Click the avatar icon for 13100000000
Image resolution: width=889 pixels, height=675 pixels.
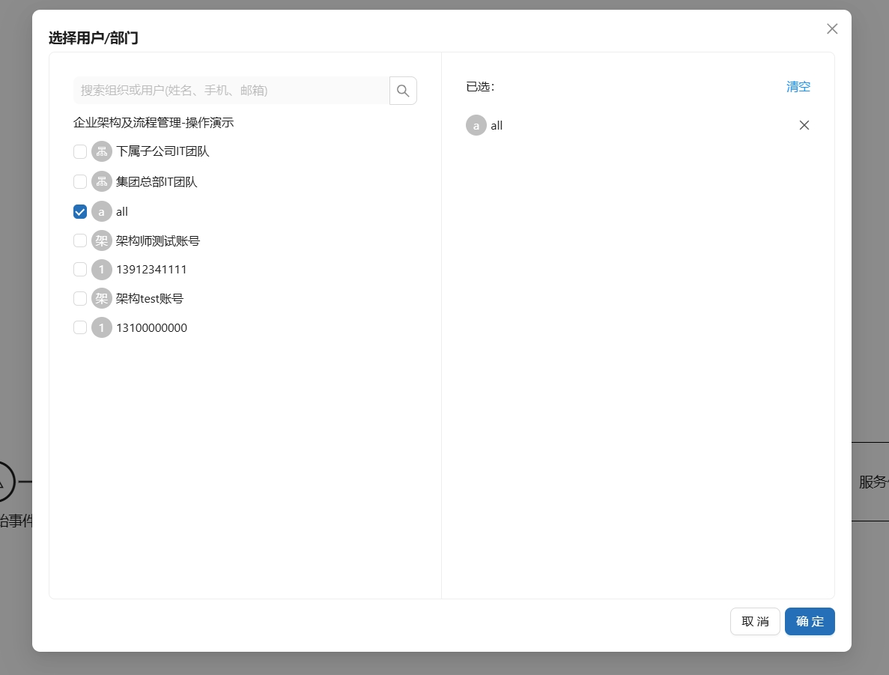101,327
